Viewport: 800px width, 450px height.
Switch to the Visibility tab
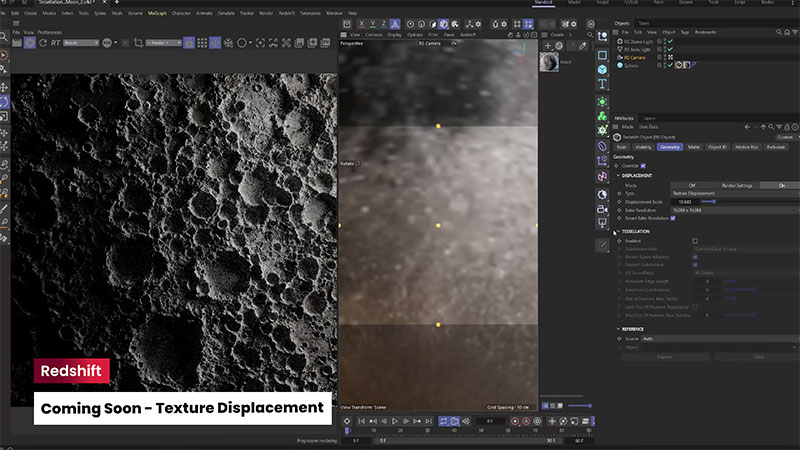tap(644, 147)
